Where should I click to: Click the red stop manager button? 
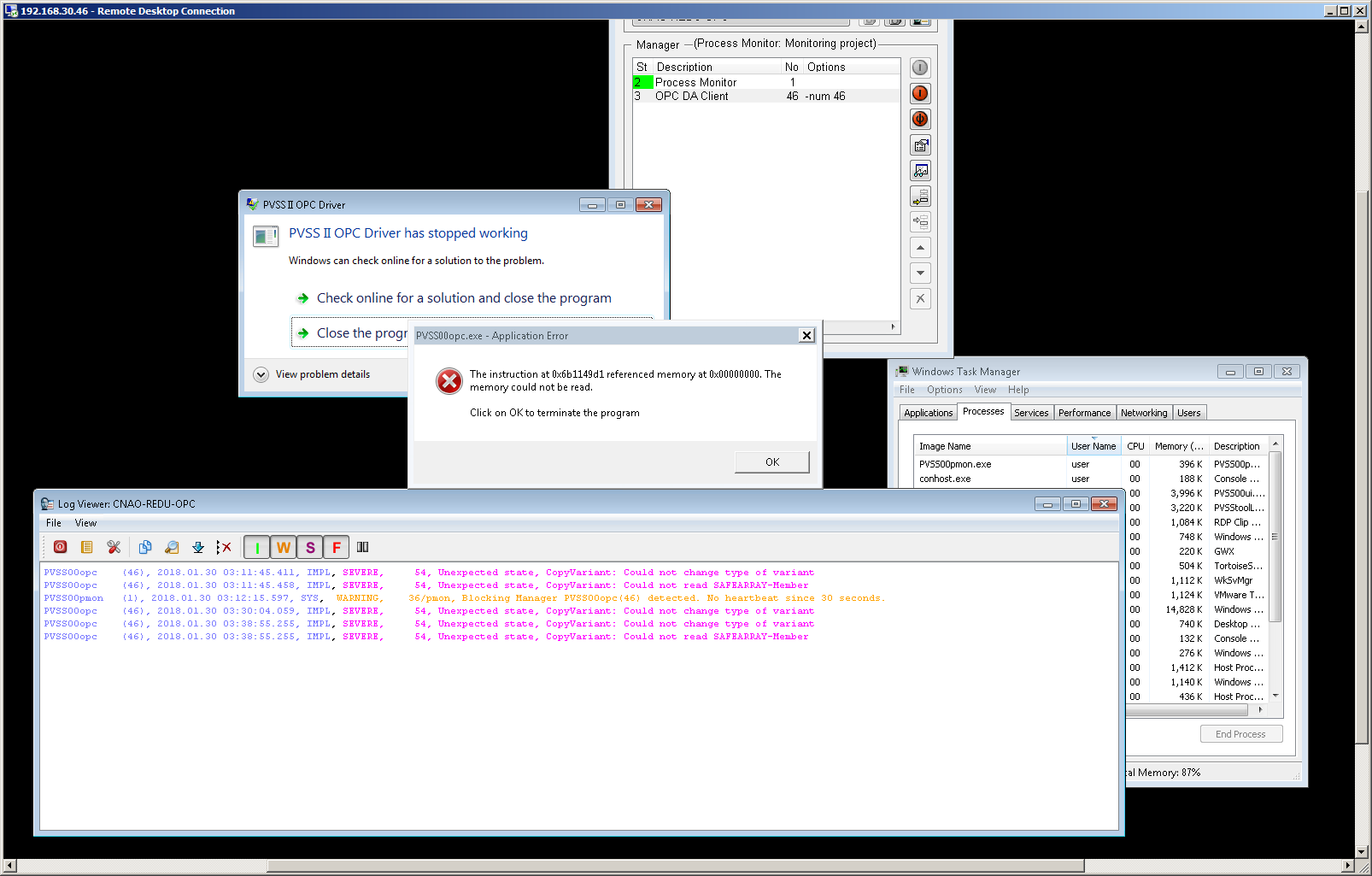[920, 94]
